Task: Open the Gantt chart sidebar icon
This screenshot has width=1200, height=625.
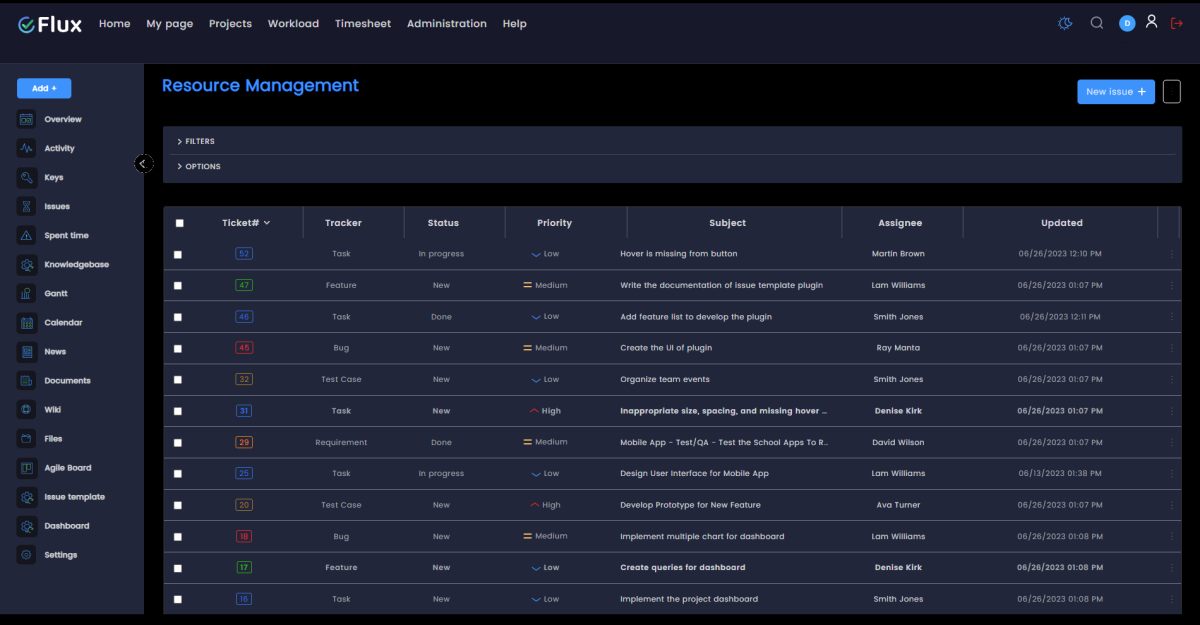Action: pos(25,293)
